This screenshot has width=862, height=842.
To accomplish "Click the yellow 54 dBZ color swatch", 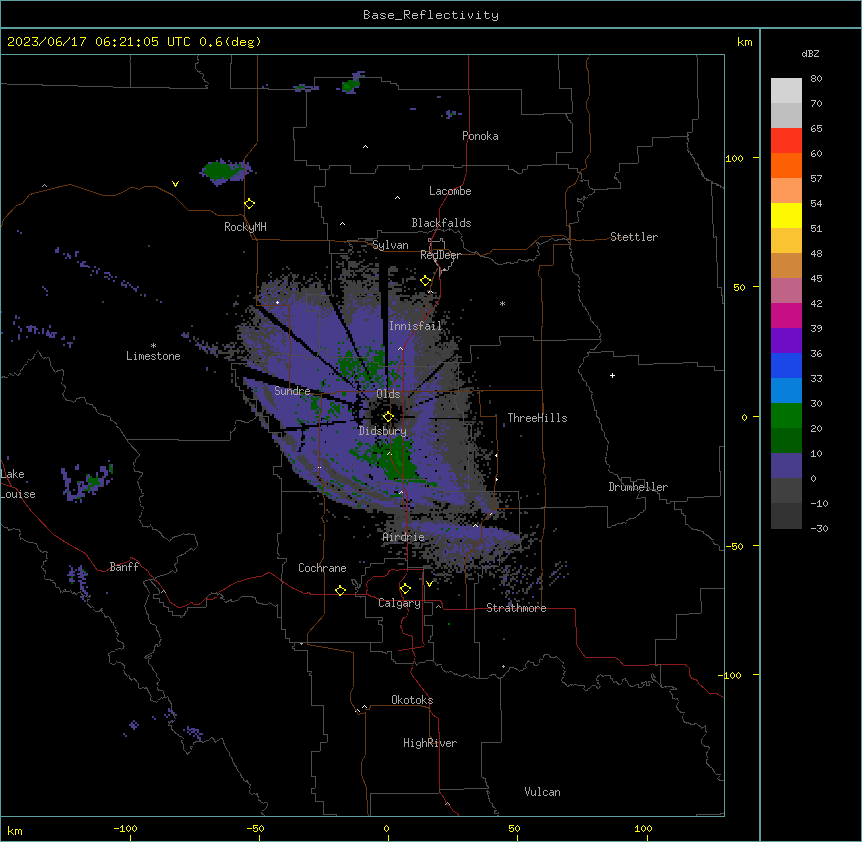I will click(786, 215).
